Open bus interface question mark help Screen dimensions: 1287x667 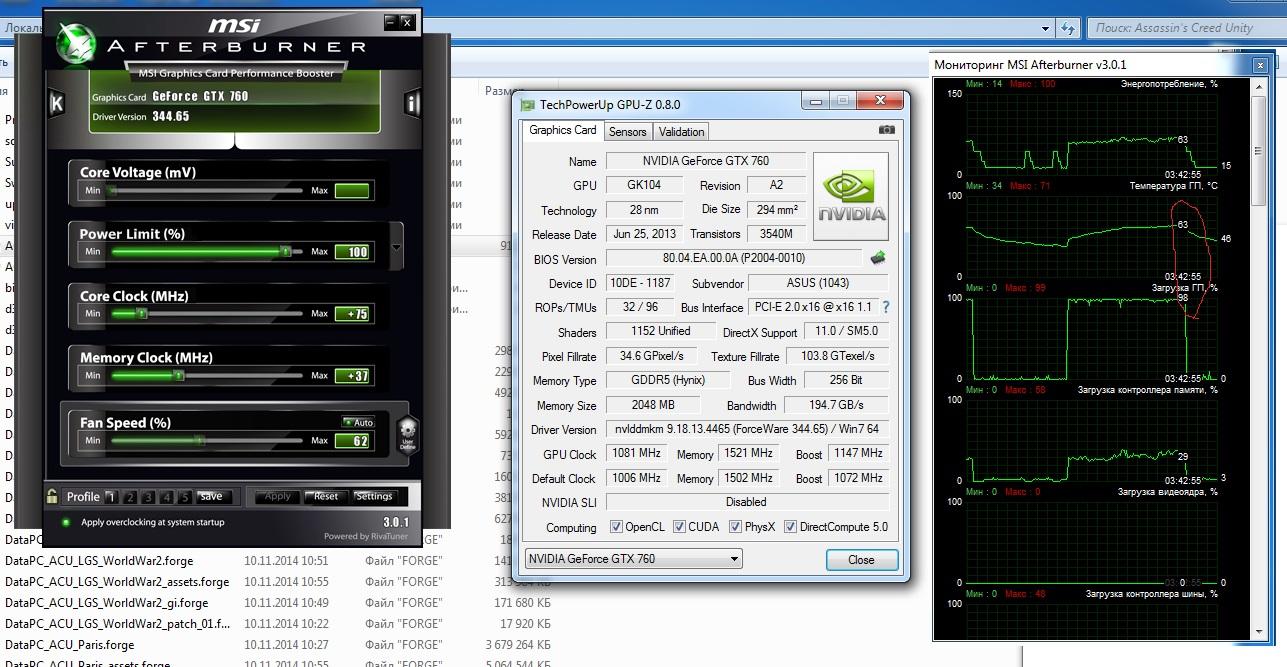885,307
